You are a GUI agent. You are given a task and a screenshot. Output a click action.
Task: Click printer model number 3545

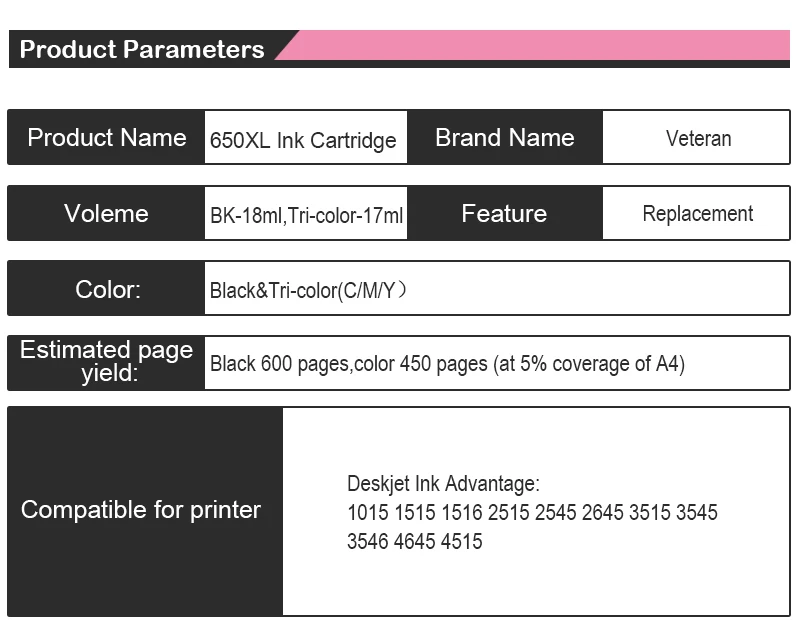click(697, 513)
